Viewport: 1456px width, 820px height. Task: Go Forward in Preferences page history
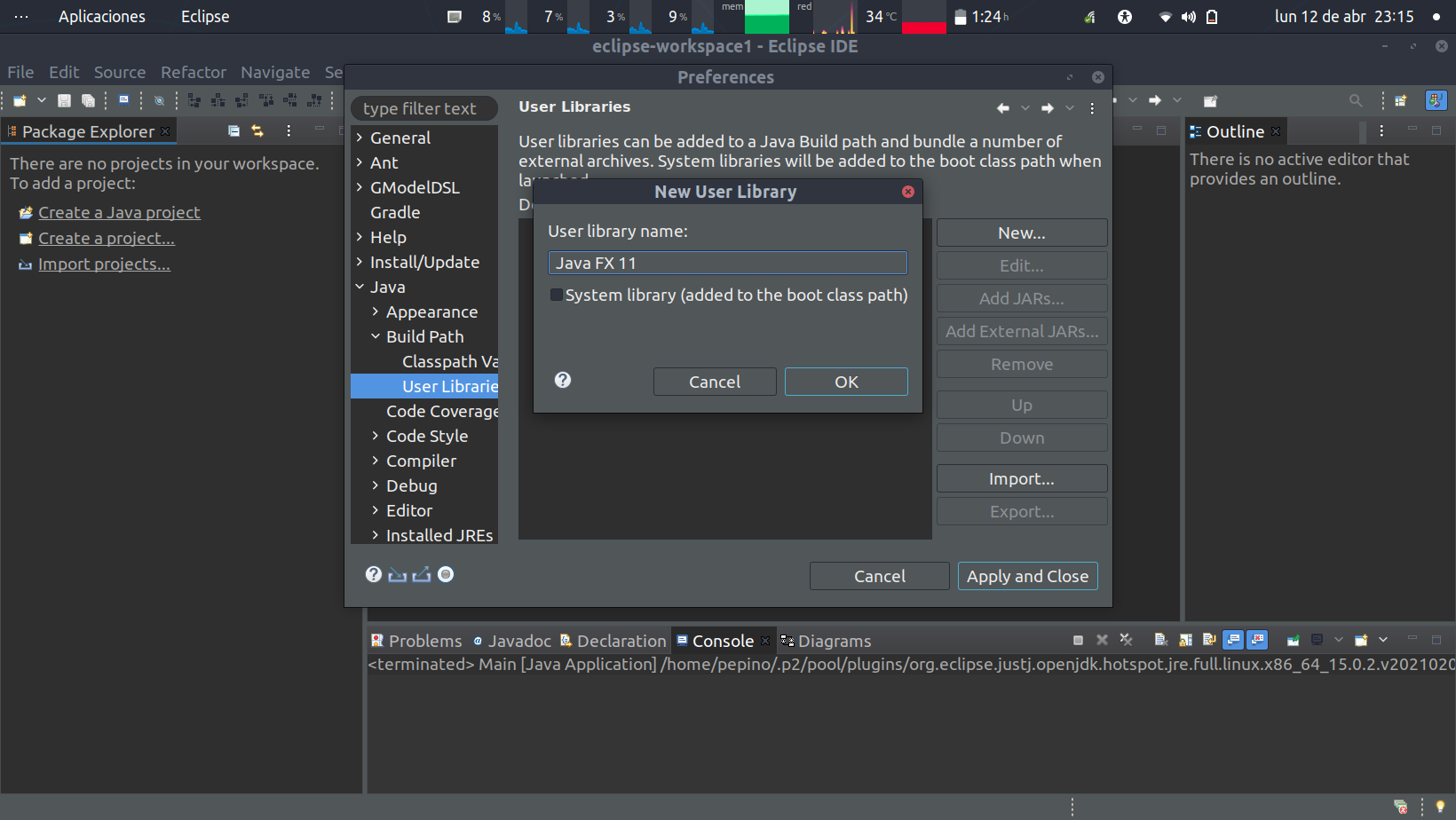1048,107
